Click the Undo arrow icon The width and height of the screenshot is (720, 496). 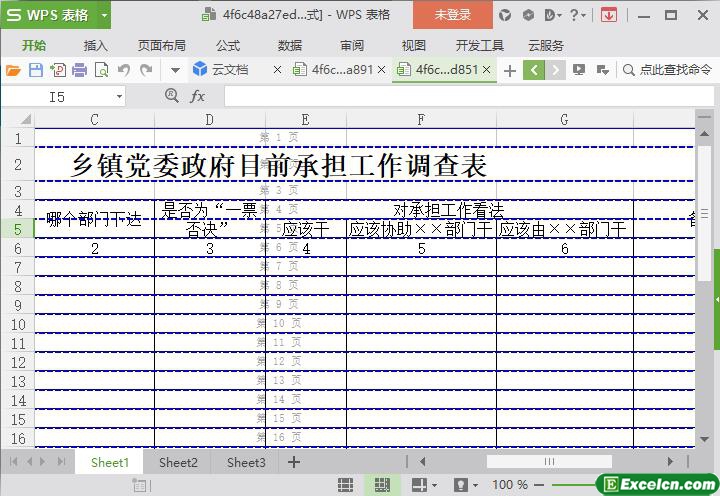pos(124,70)
